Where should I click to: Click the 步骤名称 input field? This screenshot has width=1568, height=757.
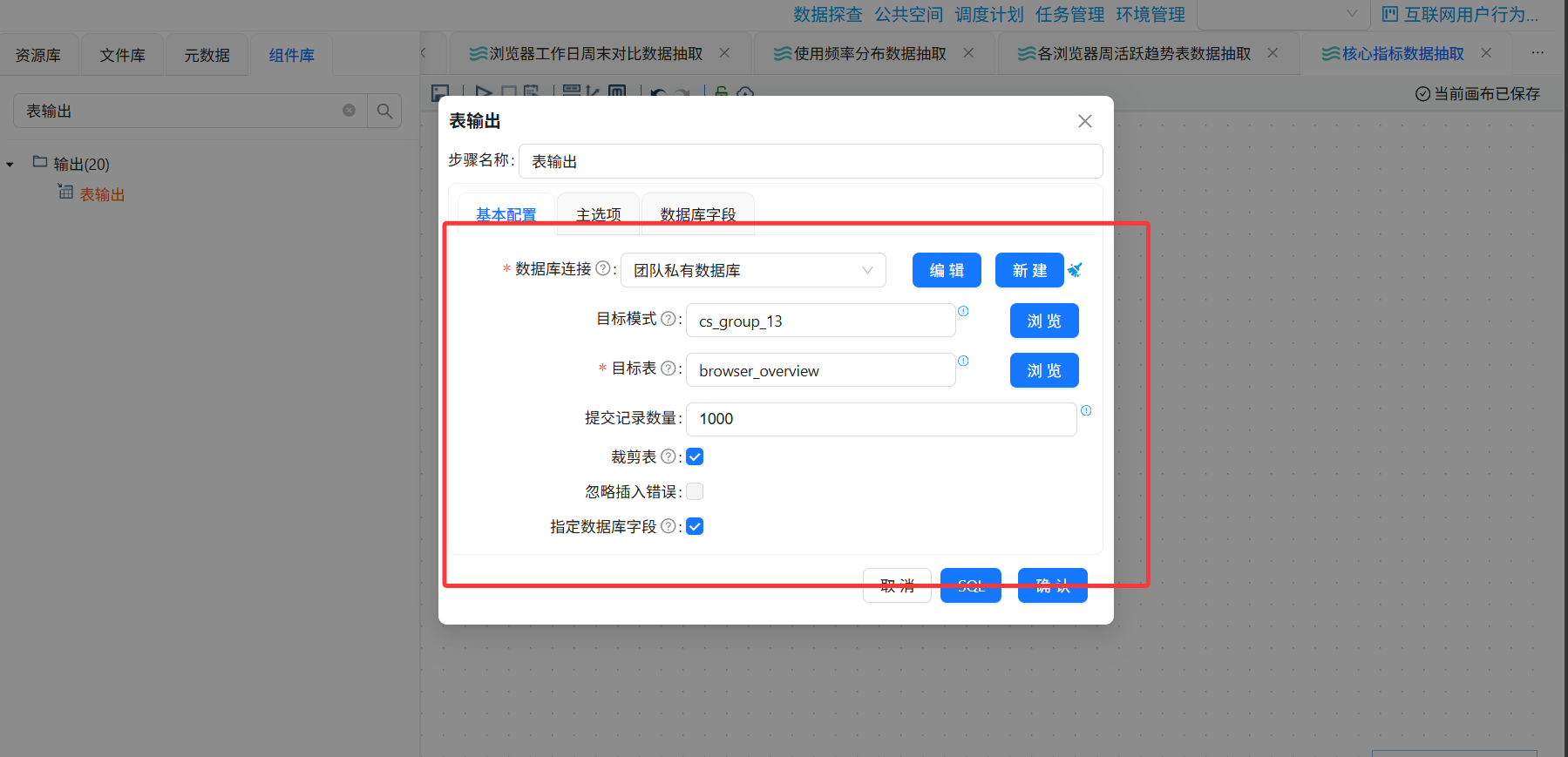(811, 161)
